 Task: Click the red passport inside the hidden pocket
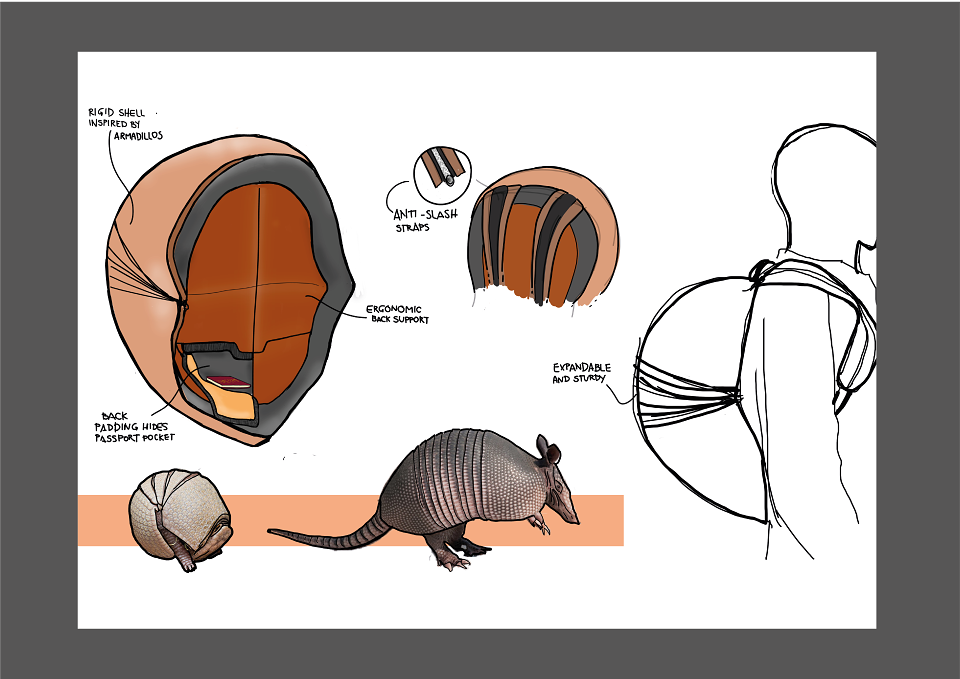pyautogui.click(x=228, y=382)
